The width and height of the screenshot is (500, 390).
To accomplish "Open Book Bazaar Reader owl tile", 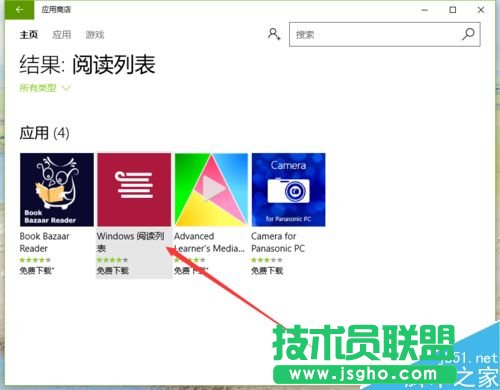I will click(x=57, y=190).
